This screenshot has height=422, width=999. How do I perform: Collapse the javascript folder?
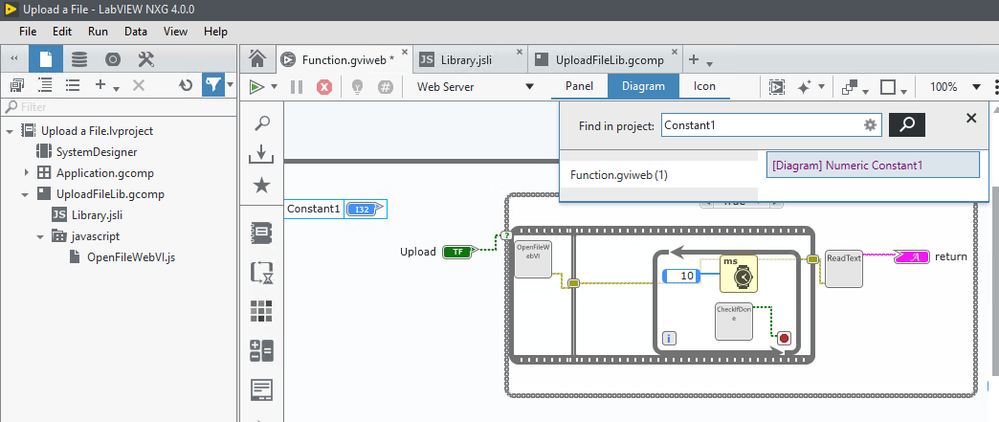[40, 236]
